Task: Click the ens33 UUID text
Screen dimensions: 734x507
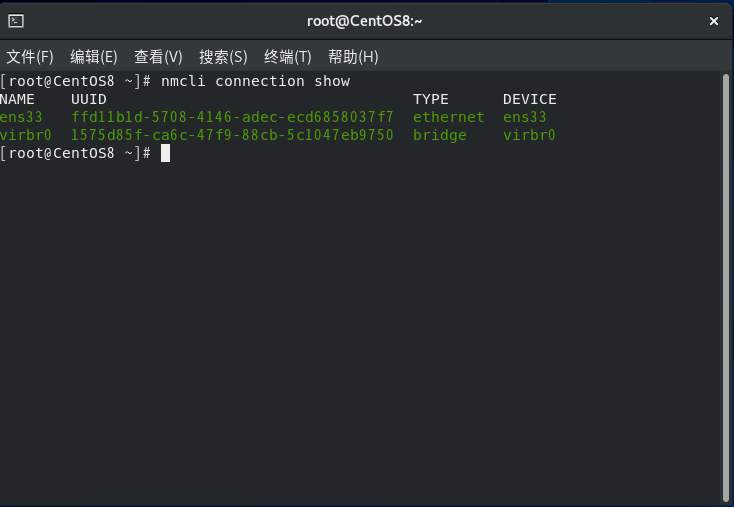Action: [x=232, y=117]
